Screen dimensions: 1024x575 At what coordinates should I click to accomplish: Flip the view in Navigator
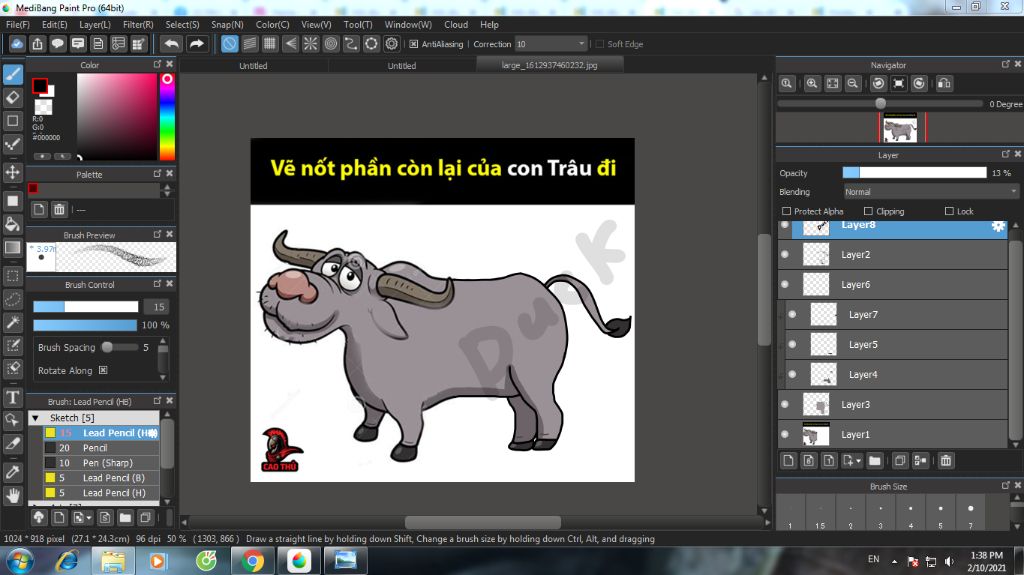coord(944,84)
